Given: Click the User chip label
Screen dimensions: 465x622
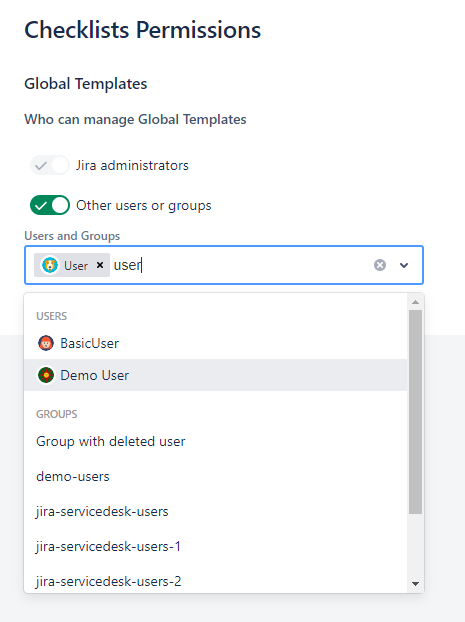Looking at the screenshot, I should pyautogui.click(x=76, y=265).
